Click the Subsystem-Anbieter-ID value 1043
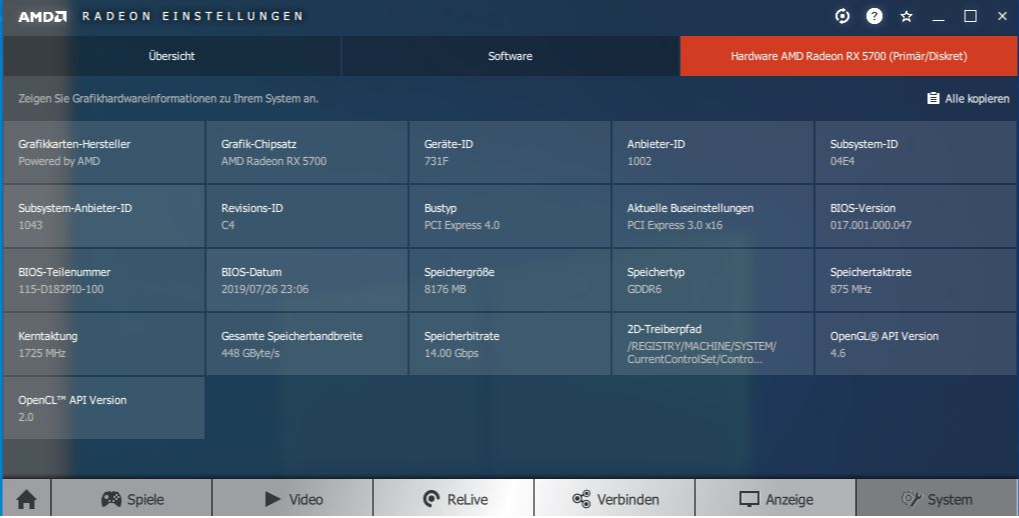1019x518 pixels. tap(31, 225)
